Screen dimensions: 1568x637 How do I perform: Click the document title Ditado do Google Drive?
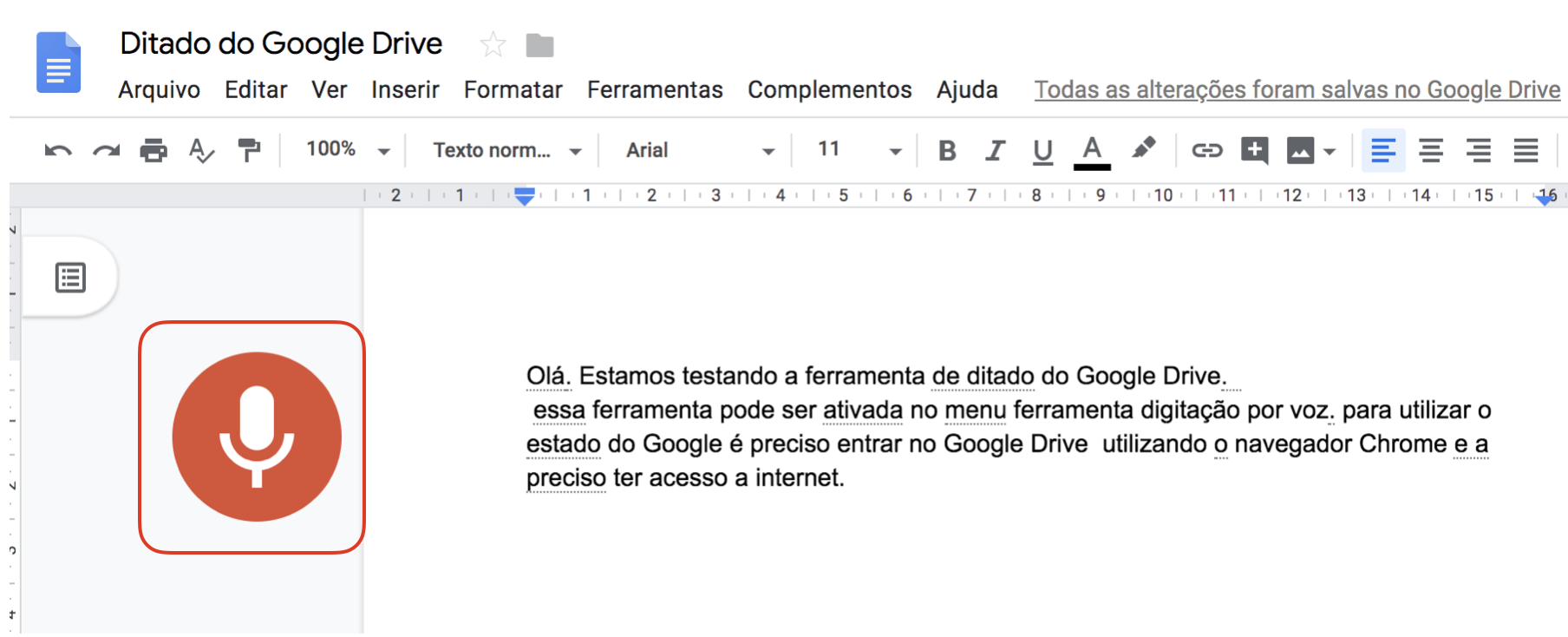tap(281, 43)
